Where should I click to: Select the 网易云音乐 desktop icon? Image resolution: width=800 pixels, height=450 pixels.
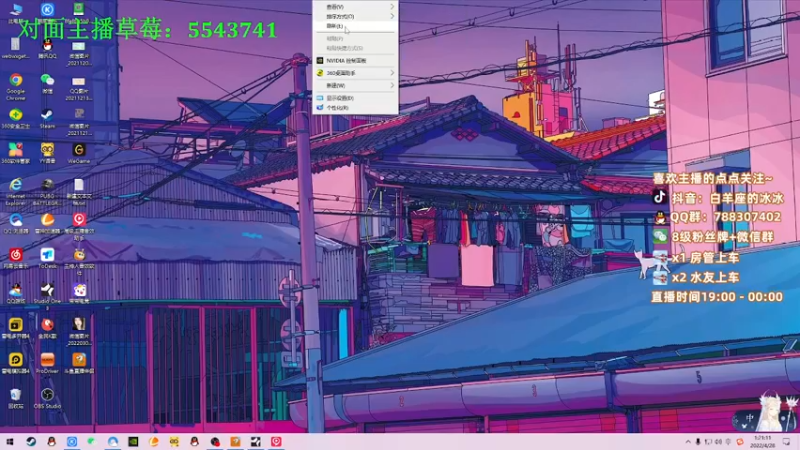point(16,259)
